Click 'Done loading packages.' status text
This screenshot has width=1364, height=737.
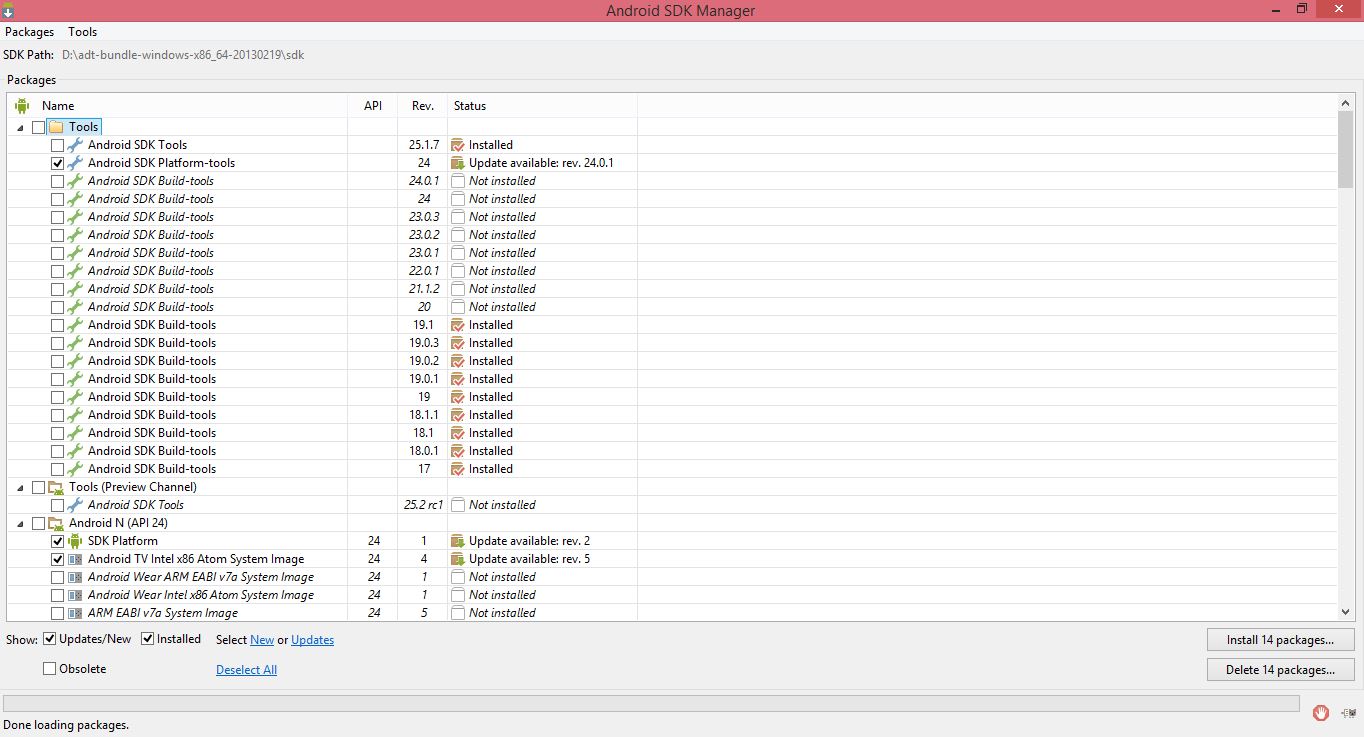point(66,725)
